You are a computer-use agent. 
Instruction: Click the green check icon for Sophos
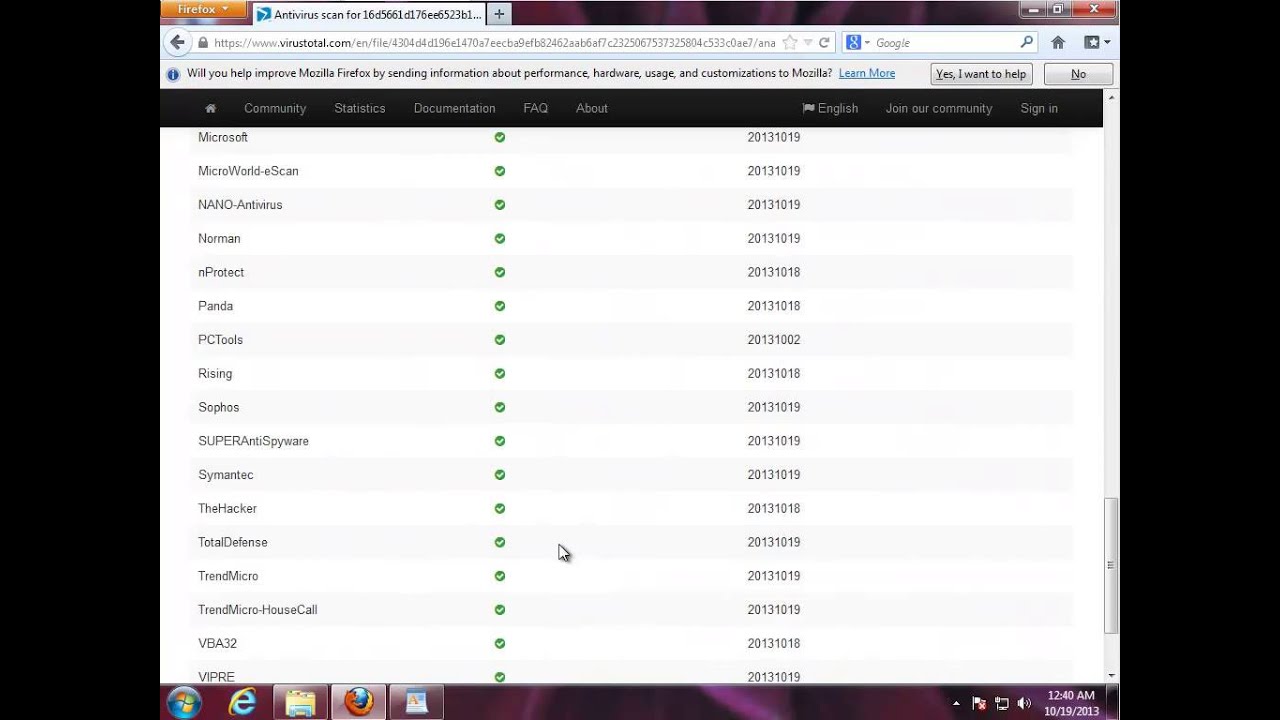point(500,407)
